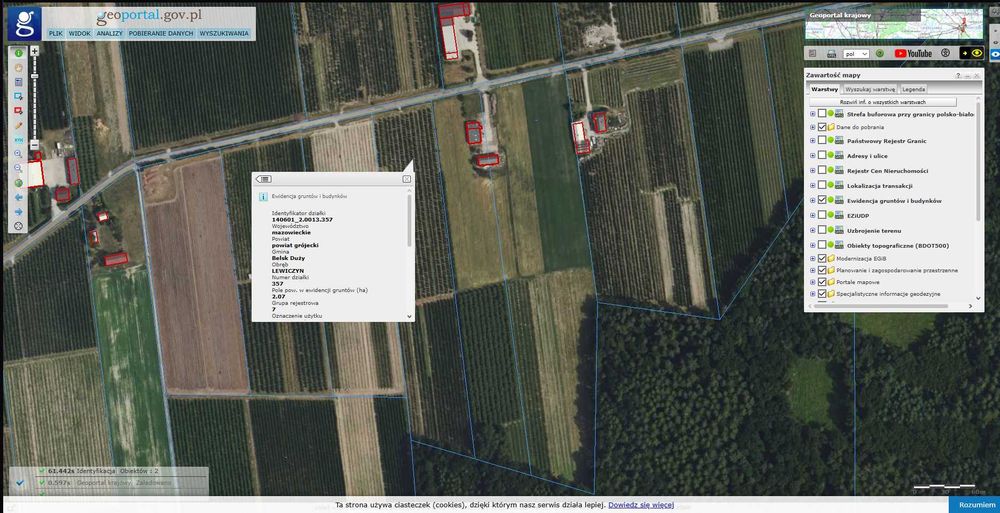Click layers panel vertical scrollbar
Viewport: 1000px width, 513px height.
[x=979, y=160]
